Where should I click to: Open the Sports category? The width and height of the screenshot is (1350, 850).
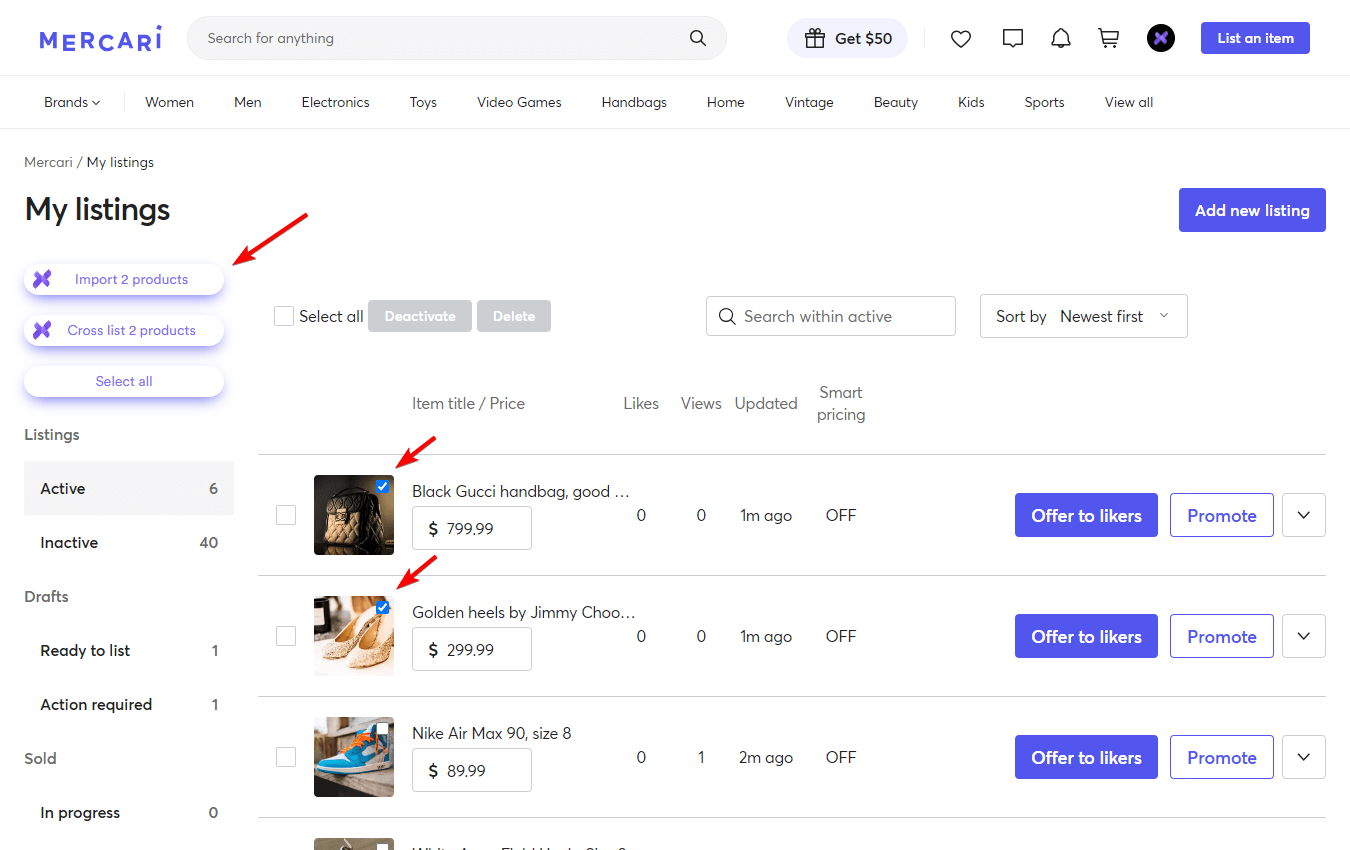point(1044,102)
